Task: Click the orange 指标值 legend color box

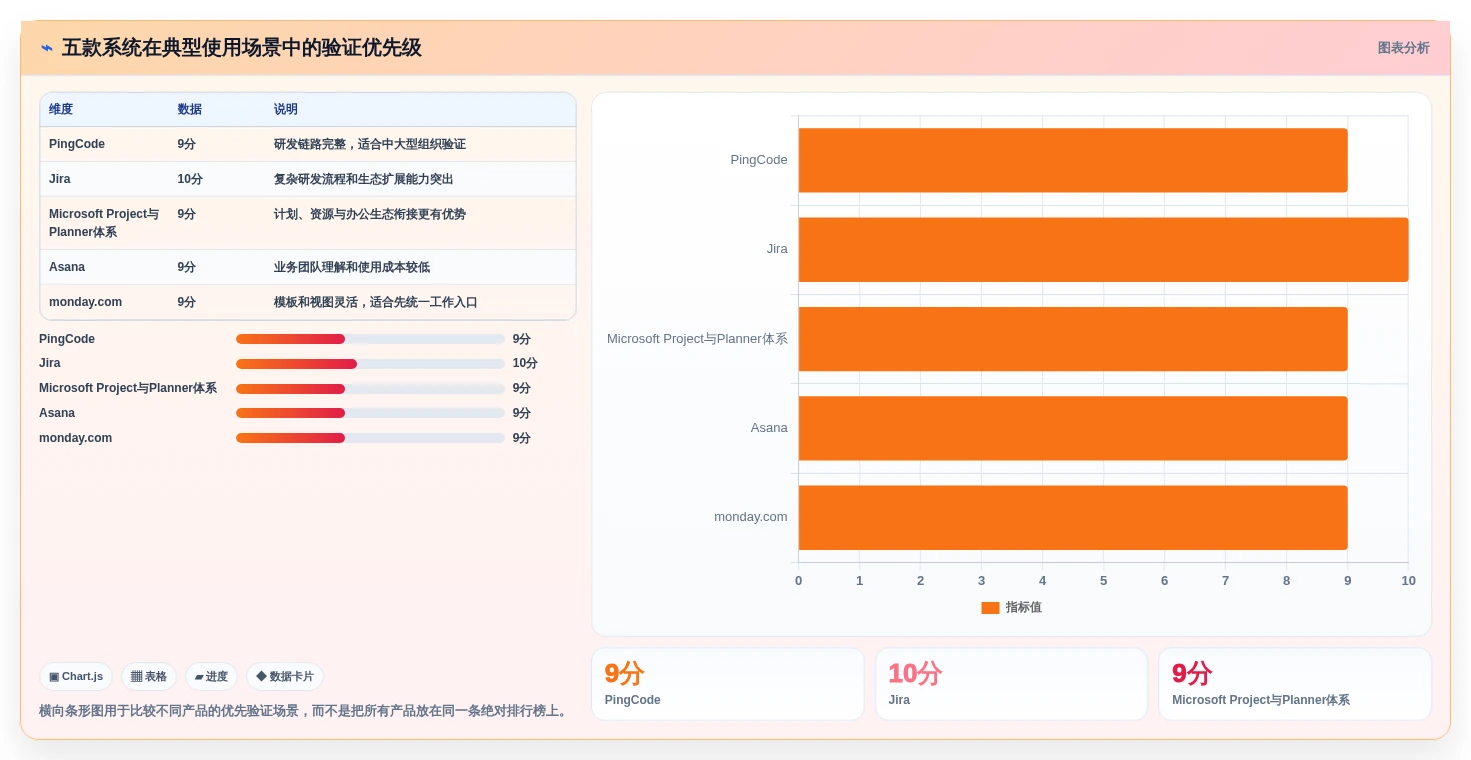Action: tap(990, 608)
